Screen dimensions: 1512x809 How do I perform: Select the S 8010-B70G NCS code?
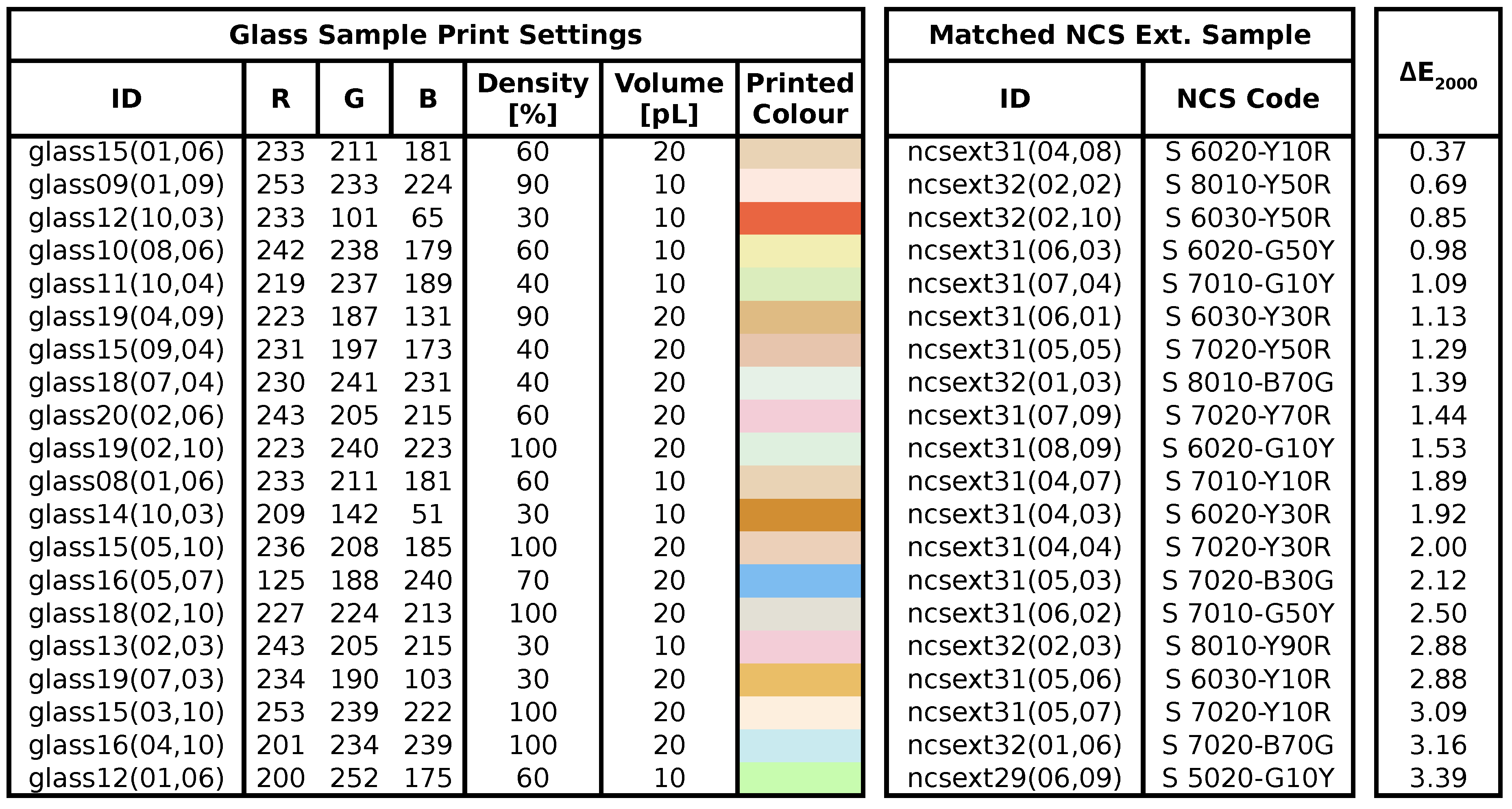[1248, 383]
